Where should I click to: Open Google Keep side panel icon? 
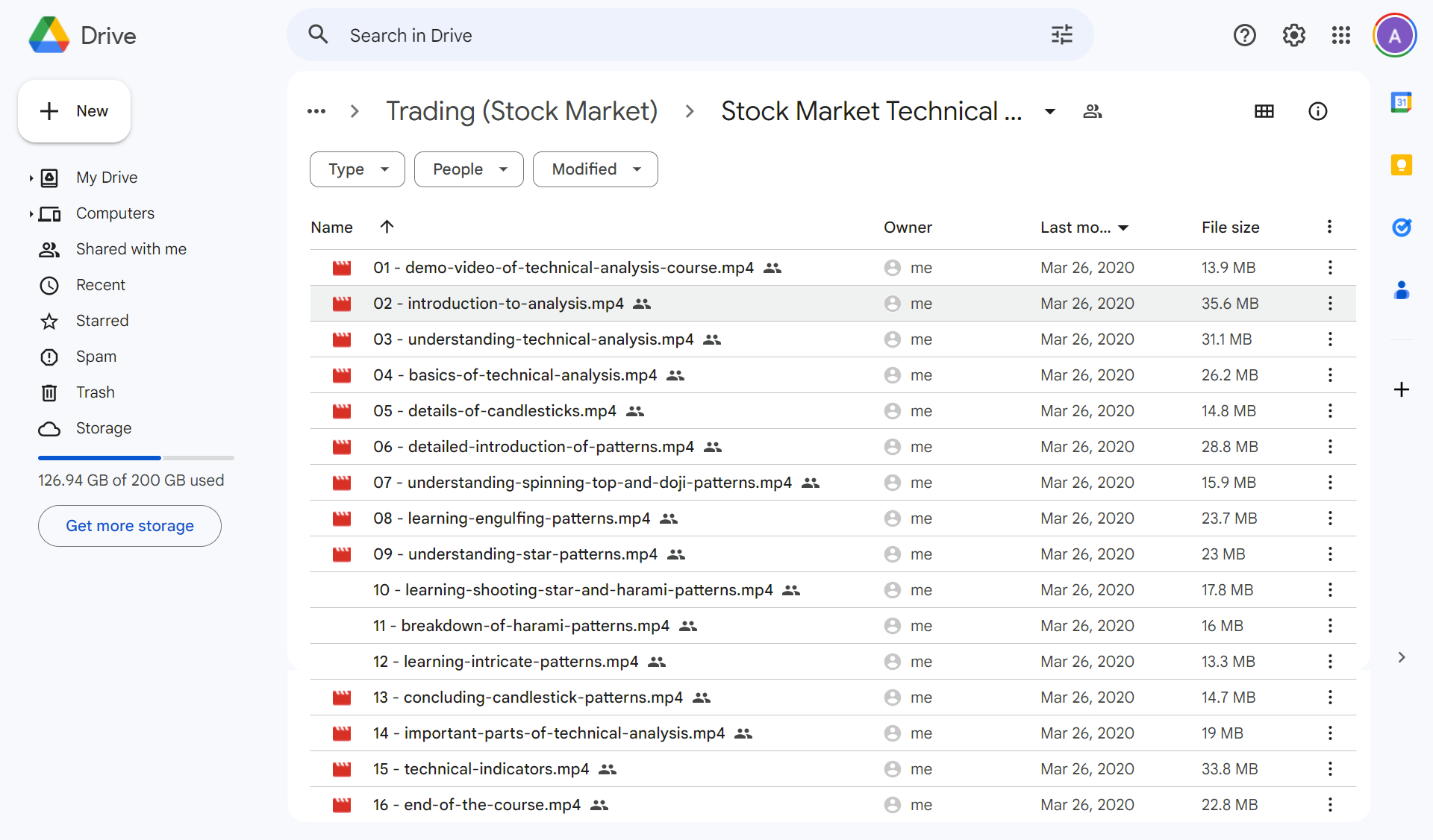point(1401,165)
